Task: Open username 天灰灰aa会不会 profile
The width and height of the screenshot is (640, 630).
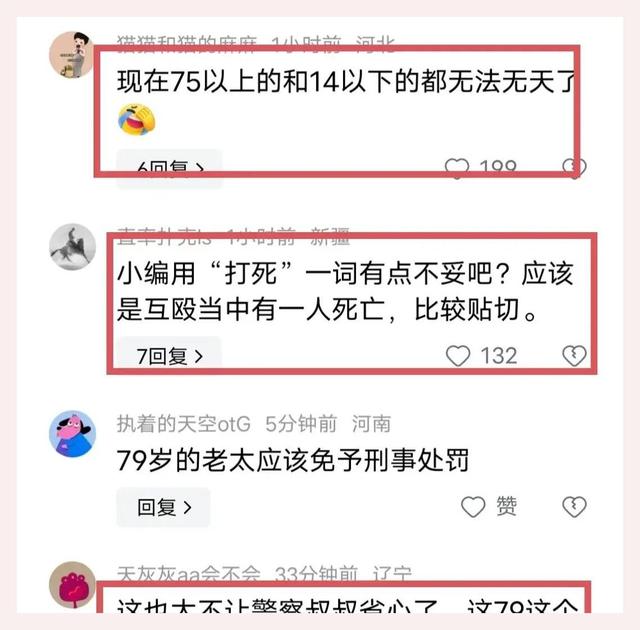Action: click(189, 574)
